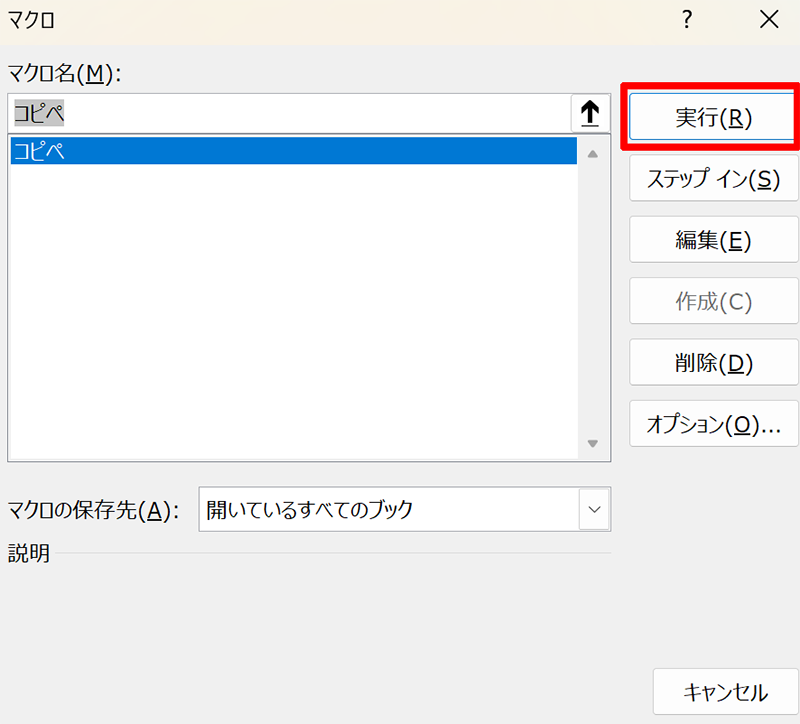The width and height of the screenshot is (800, 724).
Task: Click the macro list scrollbar track
Action: pyautogui.click(x=592, y=300)
